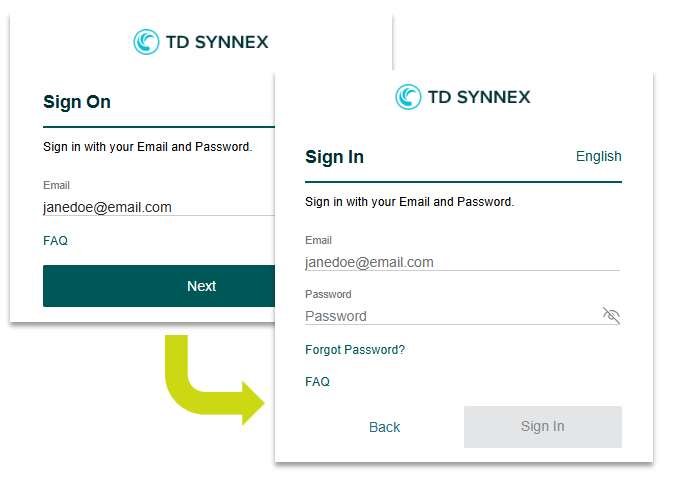
Task: Open the FAQ link on the Sign On panel
Action: click(55, 241)
